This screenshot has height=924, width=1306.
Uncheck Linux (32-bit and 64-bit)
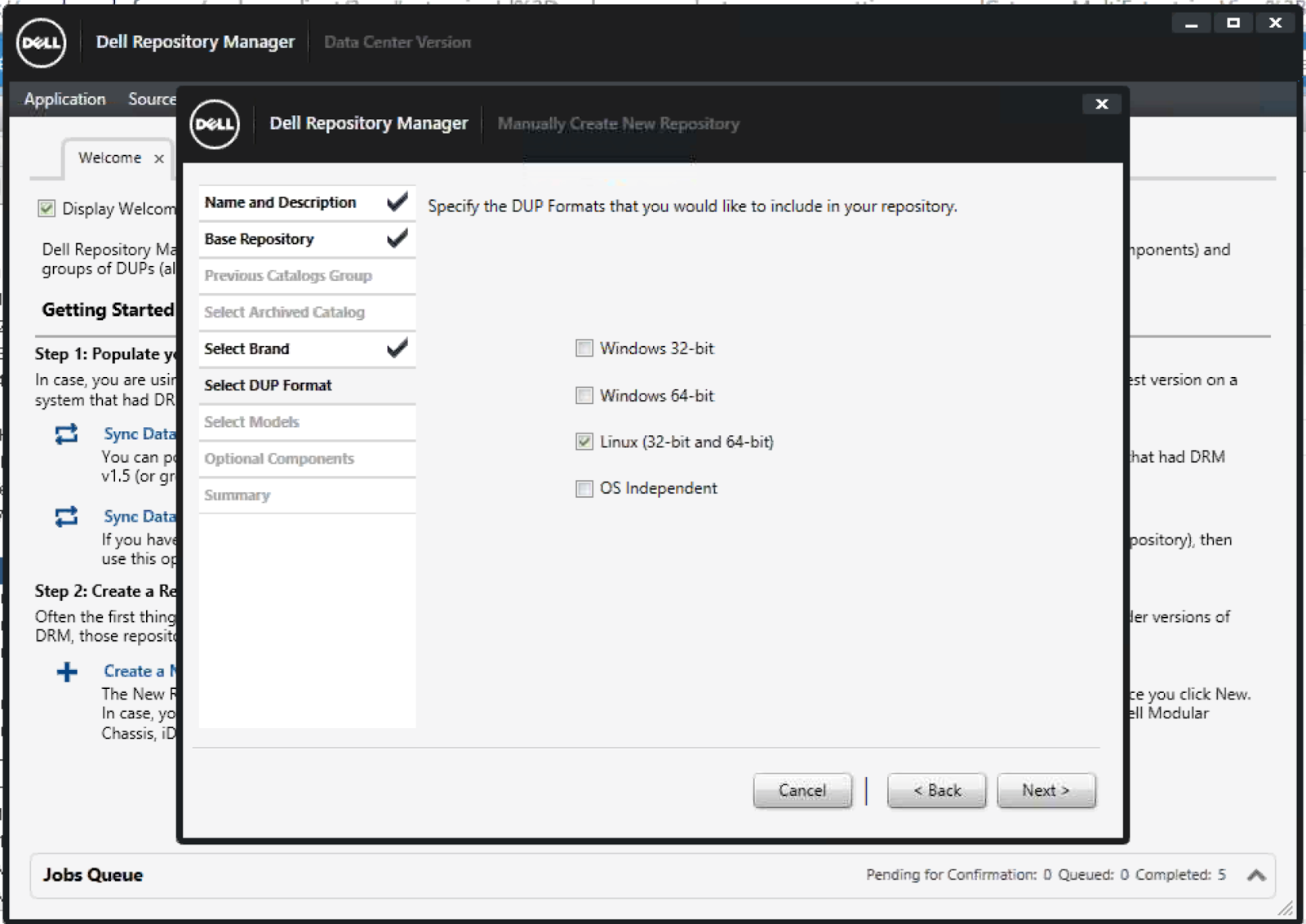584,442
